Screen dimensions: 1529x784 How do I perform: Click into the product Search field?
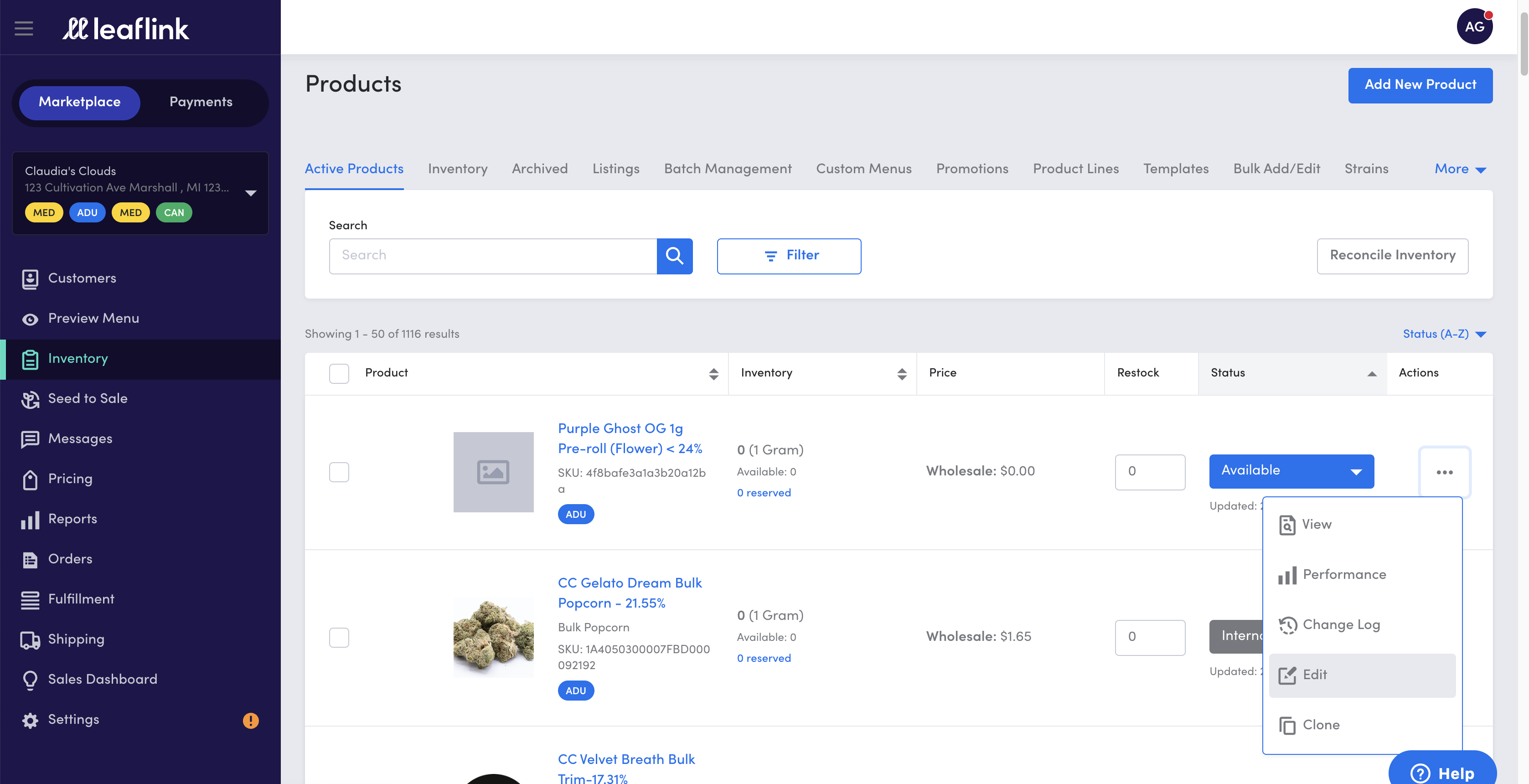tap(493, 256)
